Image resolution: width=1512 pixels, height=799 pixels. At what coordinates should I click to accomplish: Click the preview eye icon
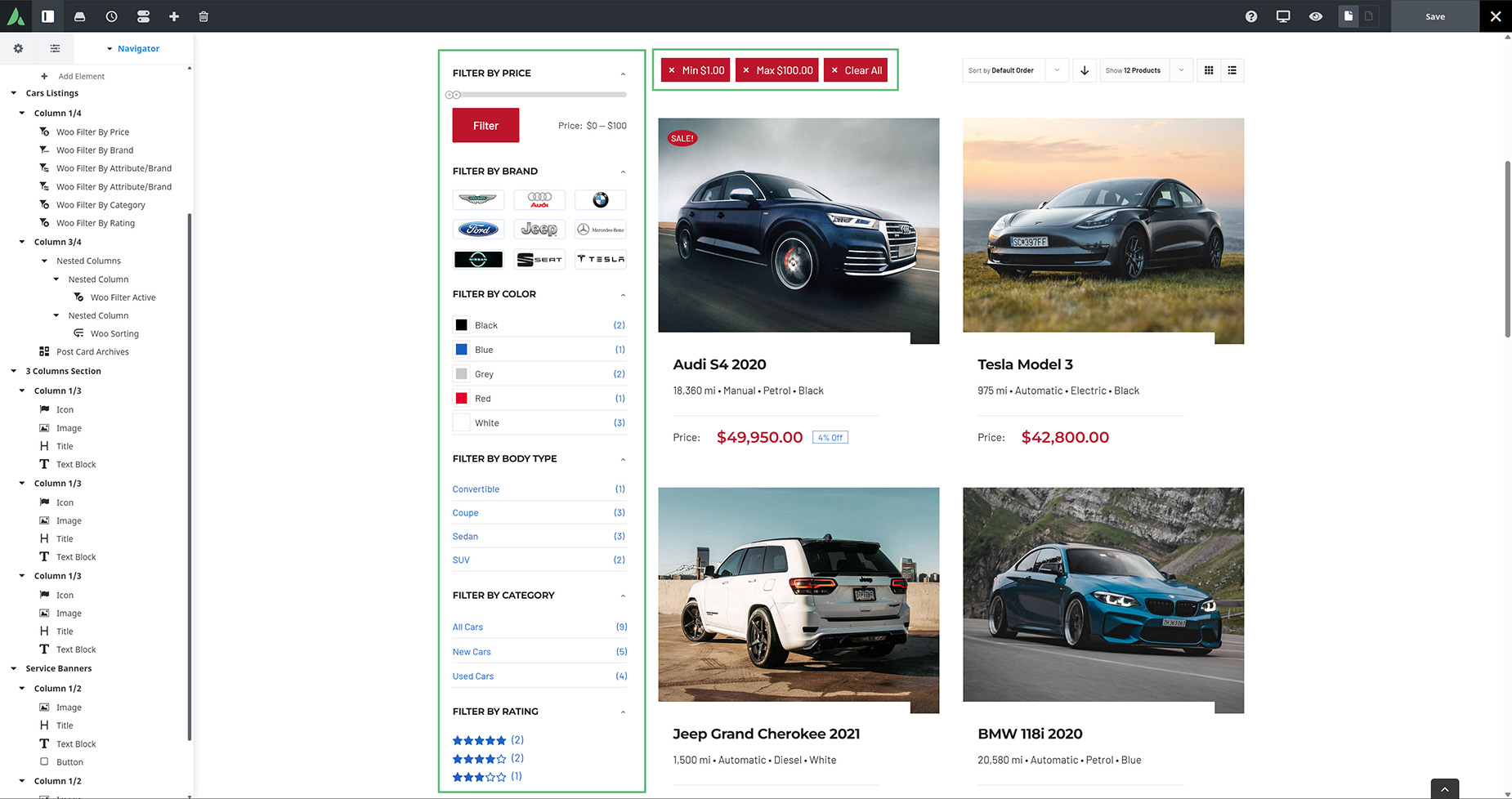tap(1316, 16)
